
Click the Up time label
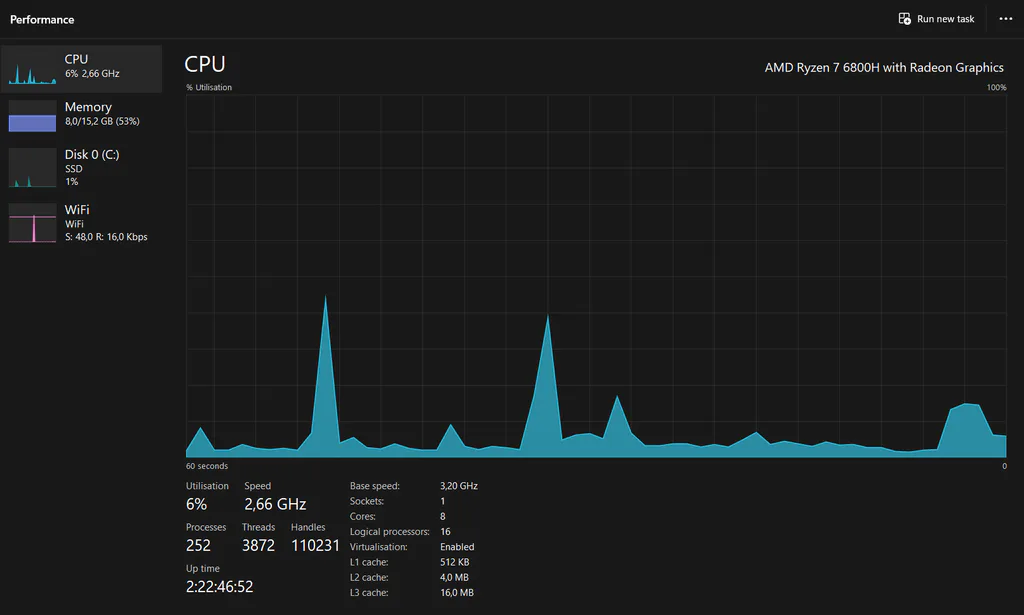point(202,569)
